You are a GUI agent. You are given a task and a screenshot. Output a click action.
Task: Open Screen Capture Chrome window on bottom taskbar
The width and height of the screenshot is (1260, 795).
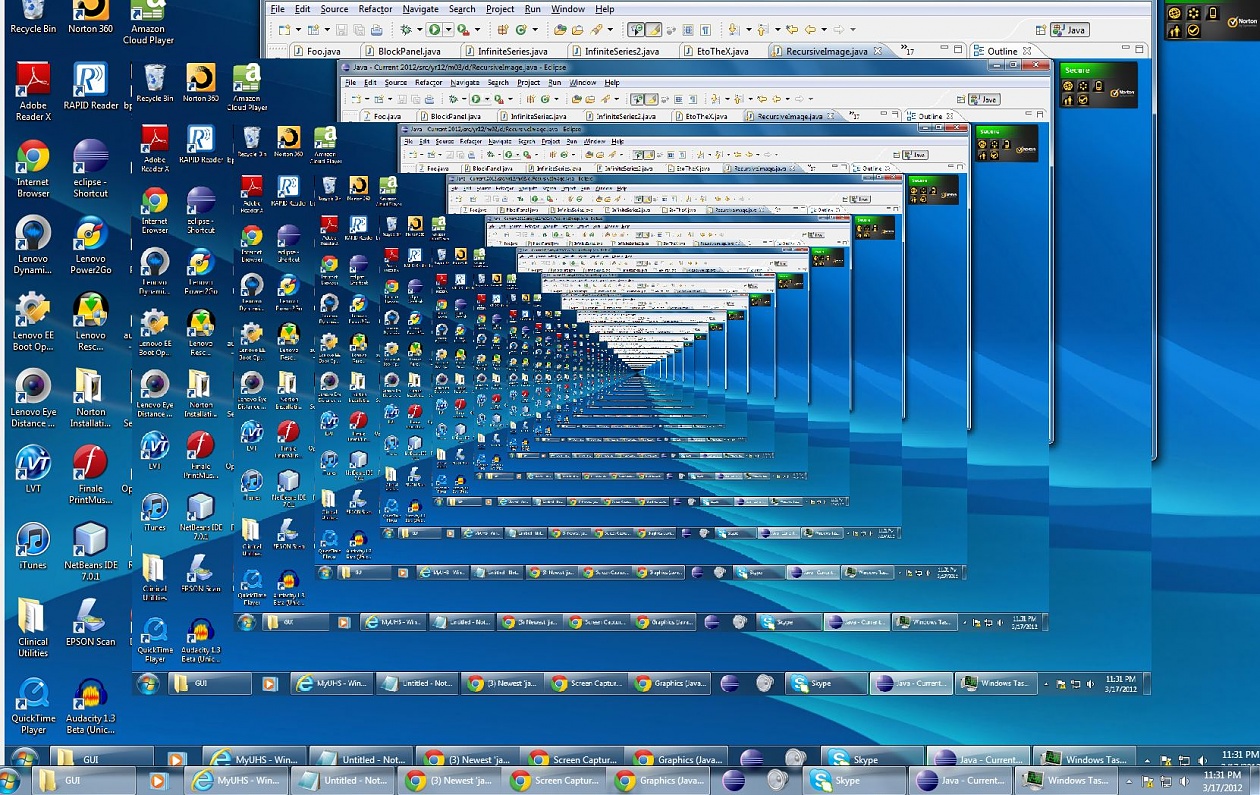555,780
